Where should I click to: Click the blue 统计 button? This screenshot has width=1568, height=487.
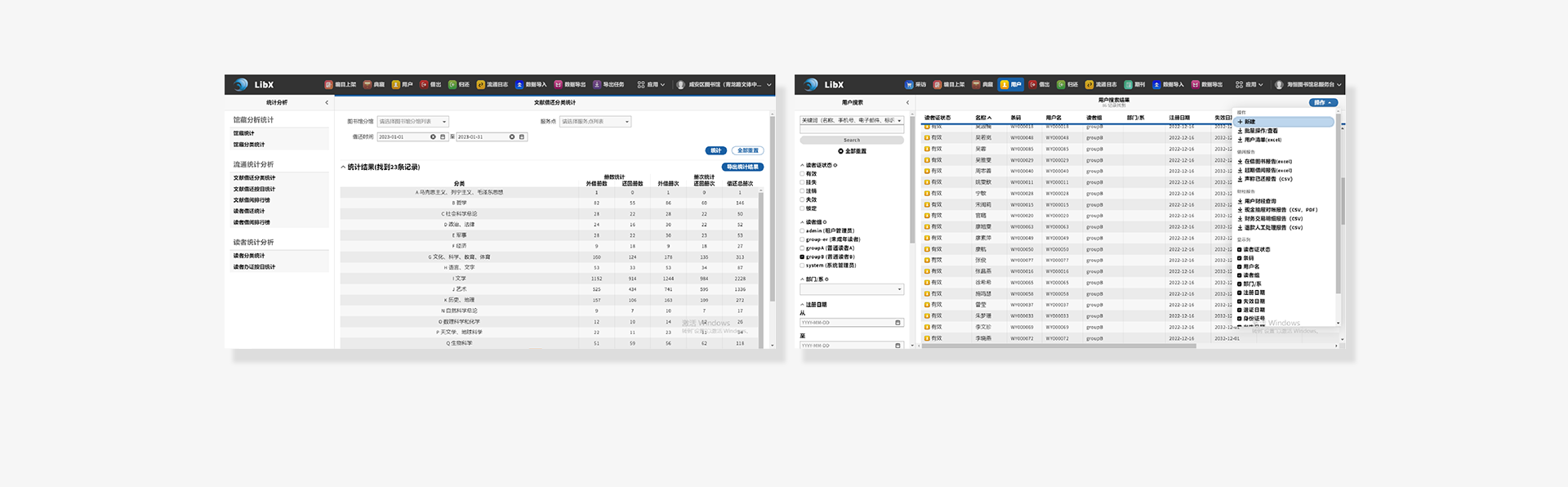[x=715, y=150]
